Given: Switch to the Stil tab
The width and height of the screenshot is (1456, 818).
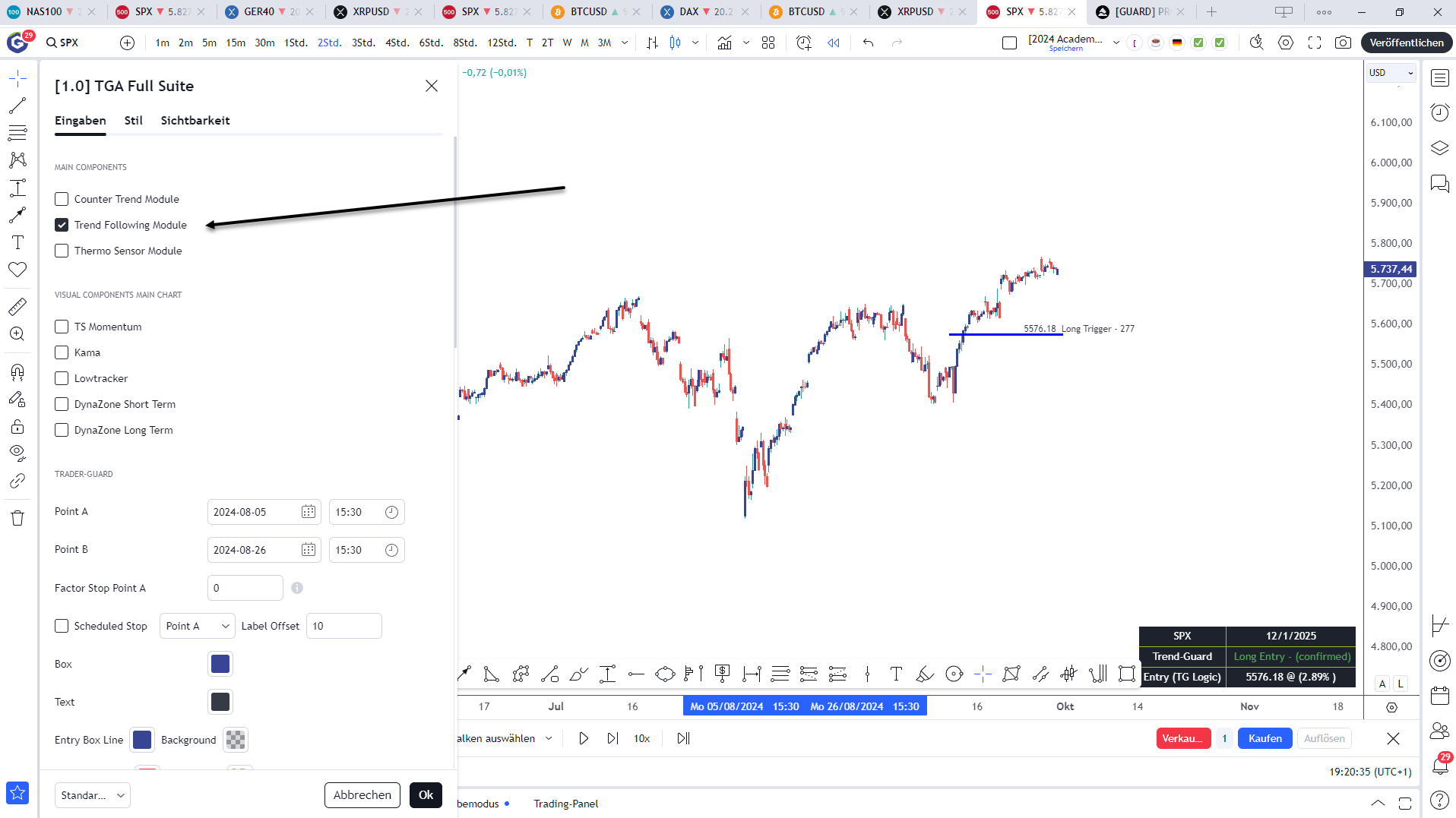Looking at the screenshot, I should 133,121.
